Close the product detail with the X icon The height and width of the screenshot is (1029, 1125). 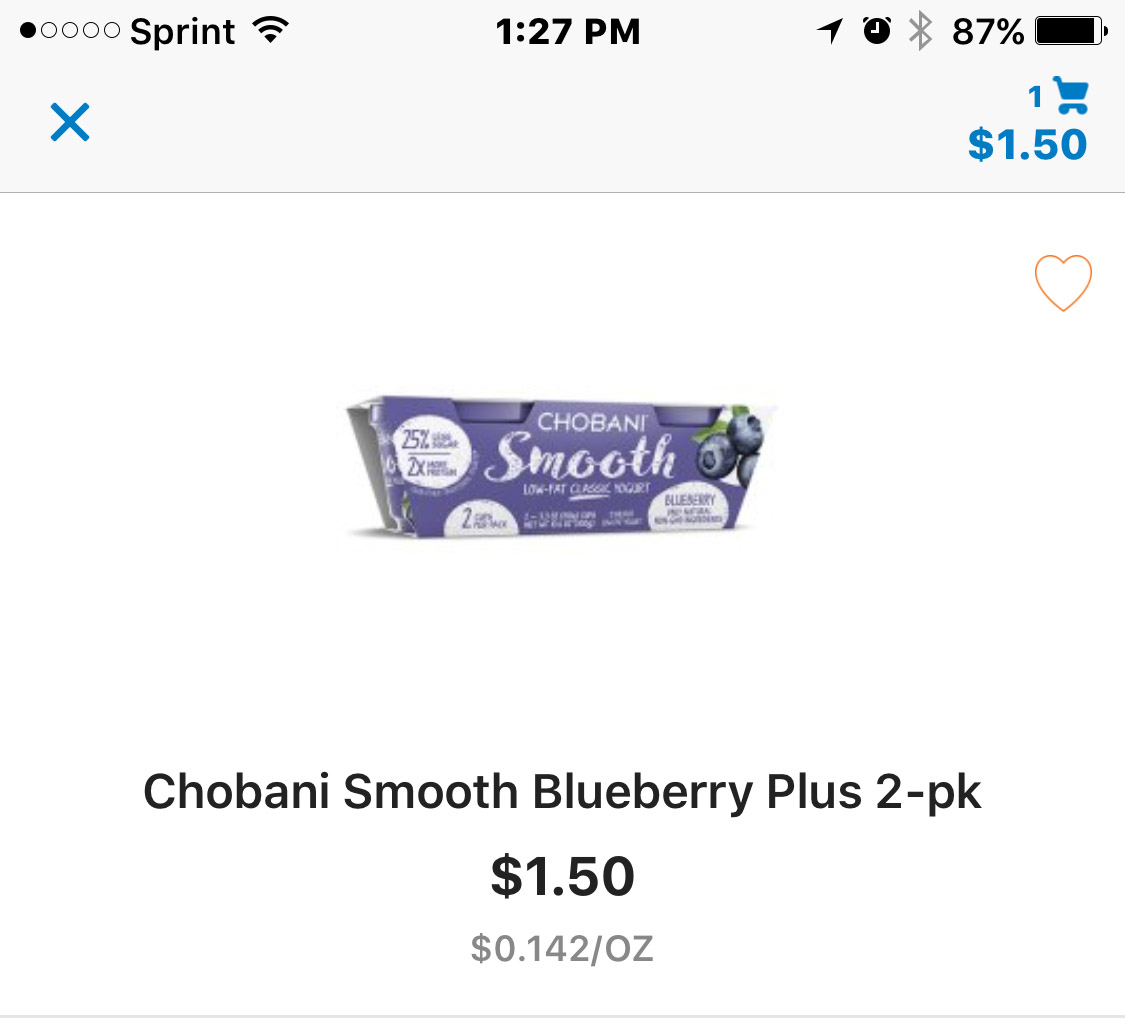coord(70,122)
